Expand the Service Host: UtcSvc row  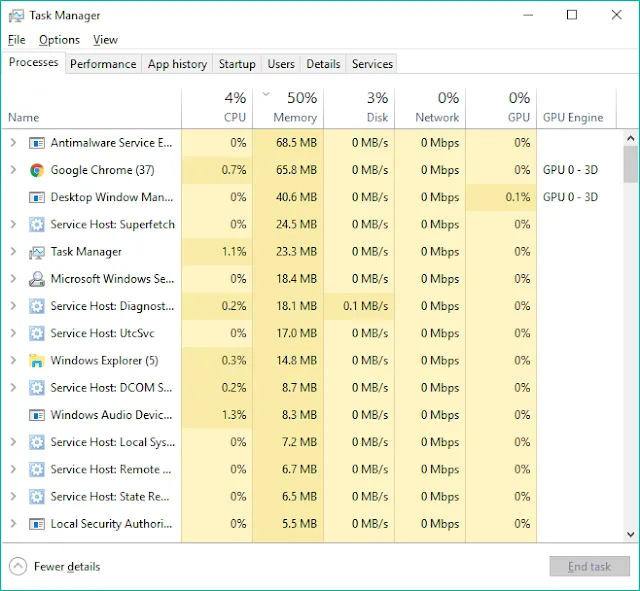pos(13,333)
